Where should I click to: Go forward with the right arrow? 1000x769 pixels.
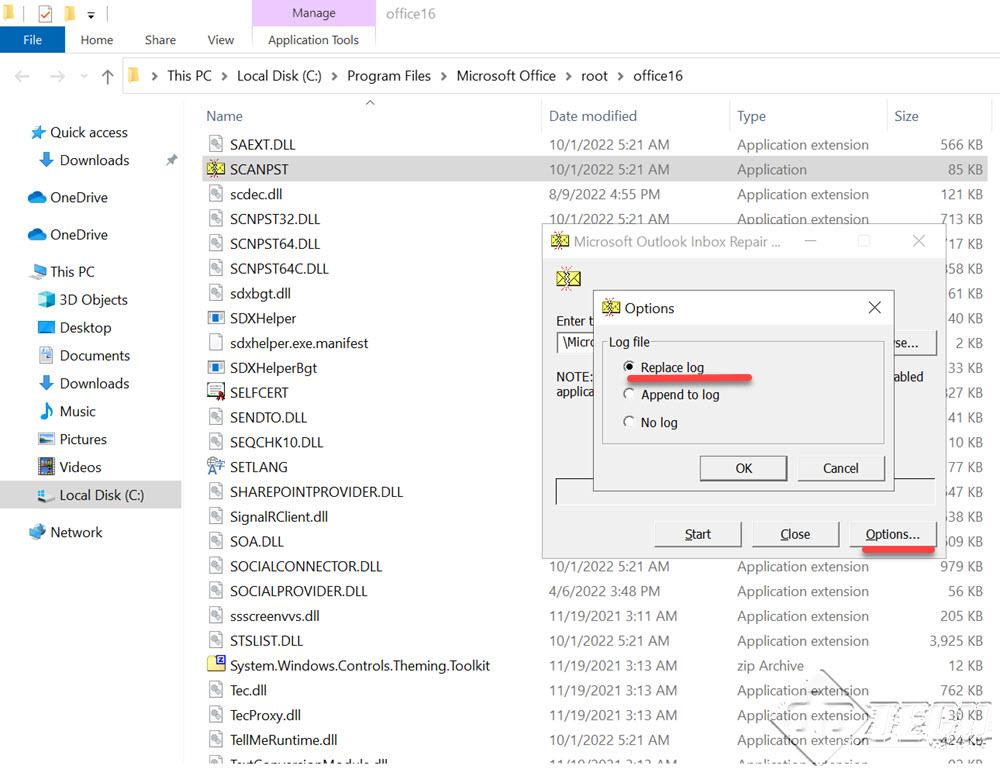57,77
